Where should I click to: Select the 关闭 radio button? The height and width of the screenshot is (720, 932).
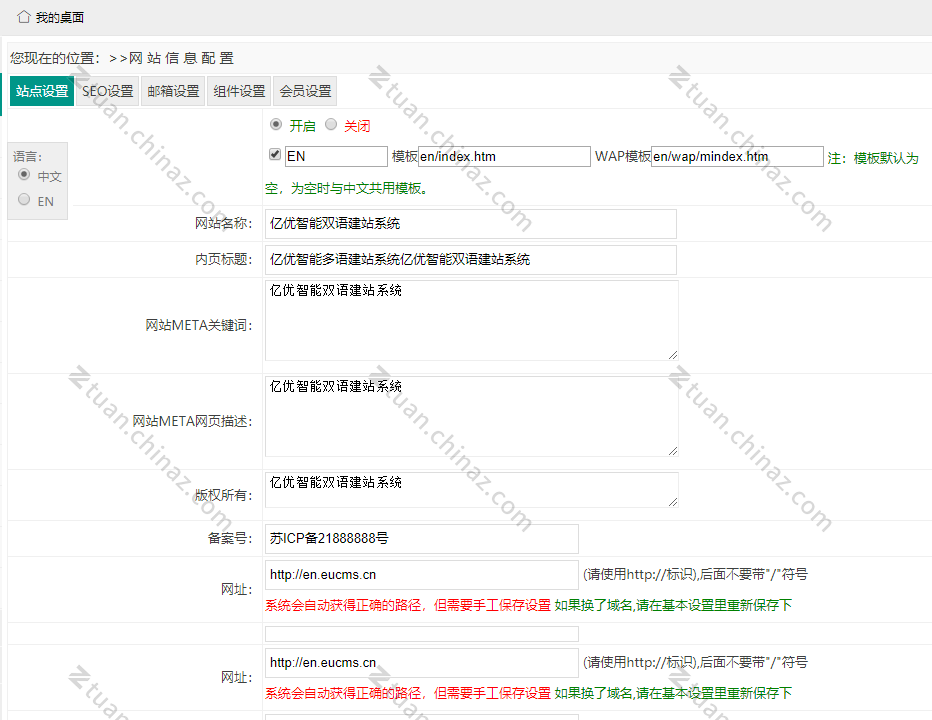pyautogui.click(x=331, y=124)
